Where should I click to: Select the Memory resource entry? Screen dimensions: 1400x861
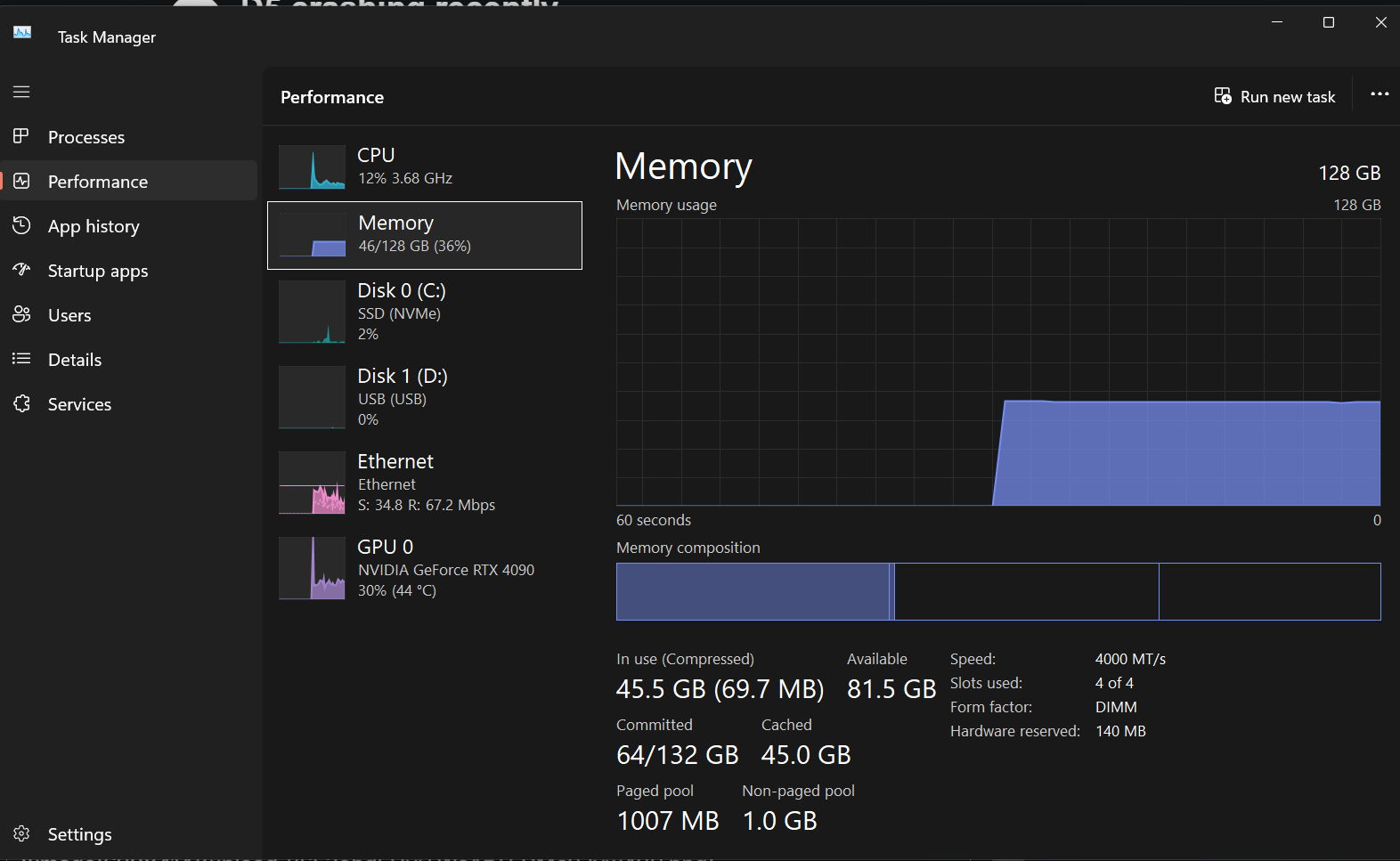(x=425, y=235)
